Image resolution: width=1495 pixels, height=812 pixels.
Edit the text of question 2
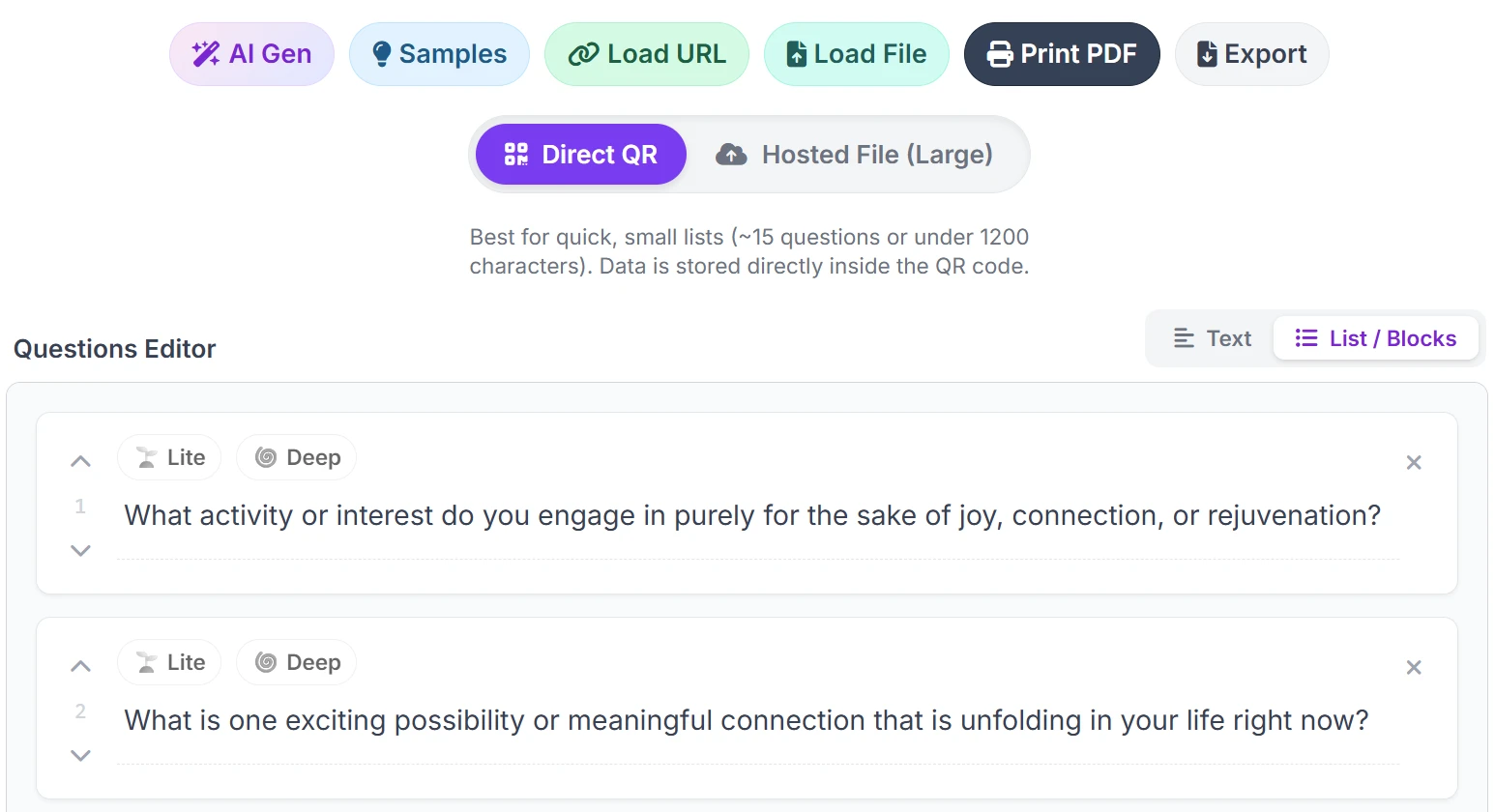[x=746, y=720]
